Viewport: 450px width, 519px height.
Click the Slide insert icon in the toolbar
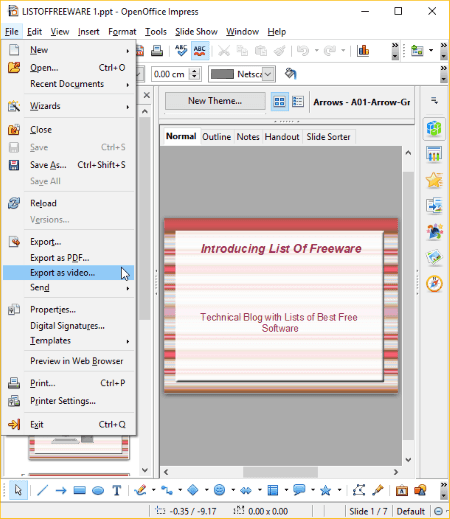(x=417, y=51)
